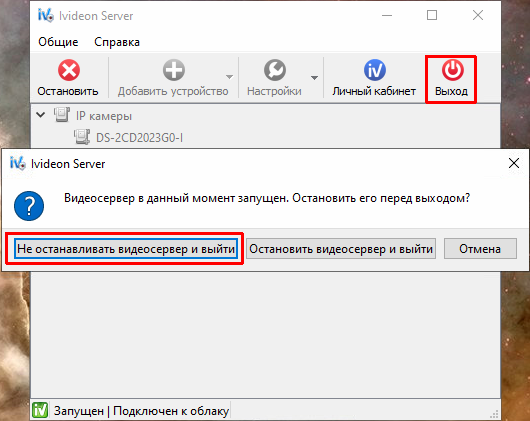Choose Остановить видеосервер и выйти

pos(341,249)
